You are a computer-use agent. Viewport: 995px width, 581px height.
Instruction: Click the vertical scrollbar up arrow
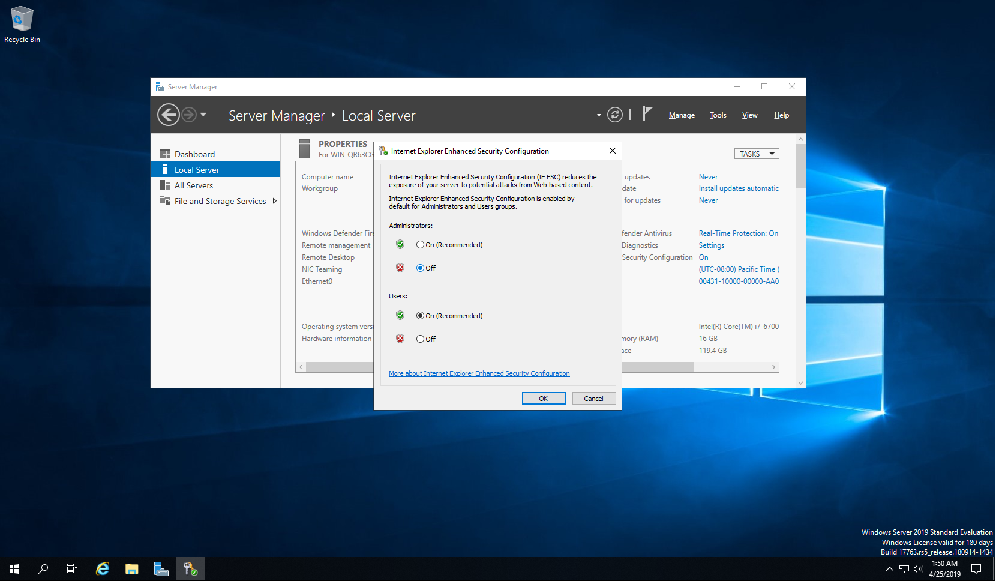click(801, 138)
